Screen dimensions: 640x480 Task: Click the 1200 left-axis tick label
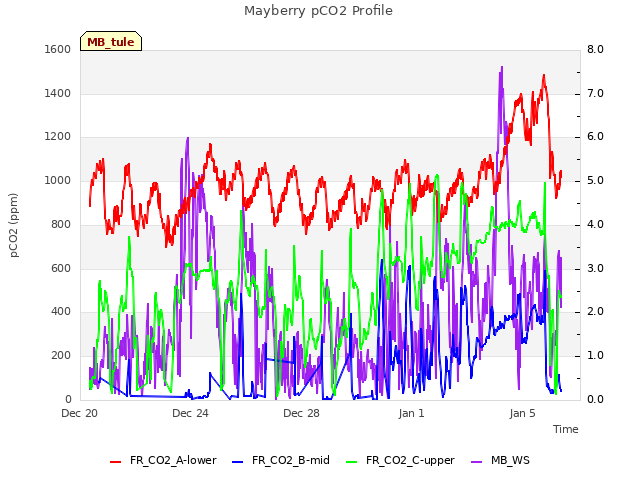[58, 137]
